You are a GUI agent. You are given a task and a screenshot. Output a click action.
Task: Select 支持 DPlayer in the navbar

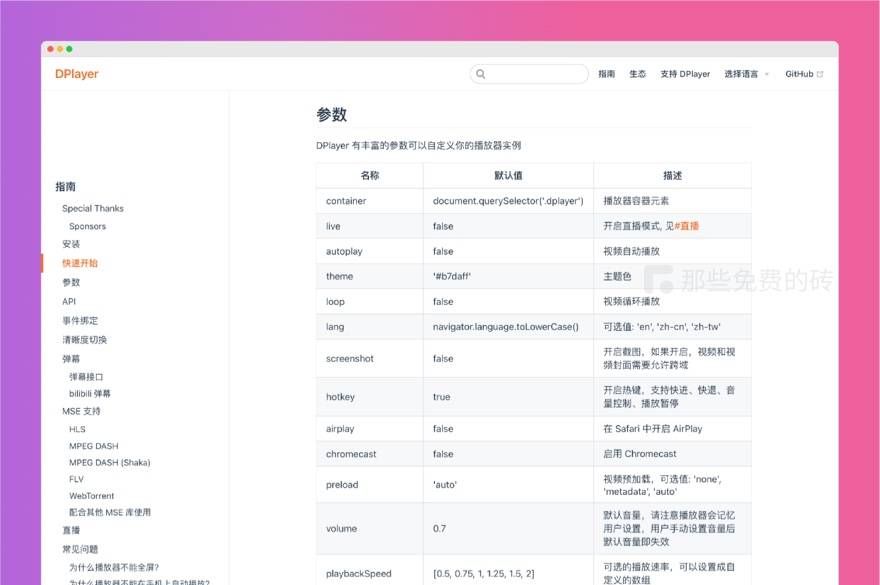(x=685, y=73)
